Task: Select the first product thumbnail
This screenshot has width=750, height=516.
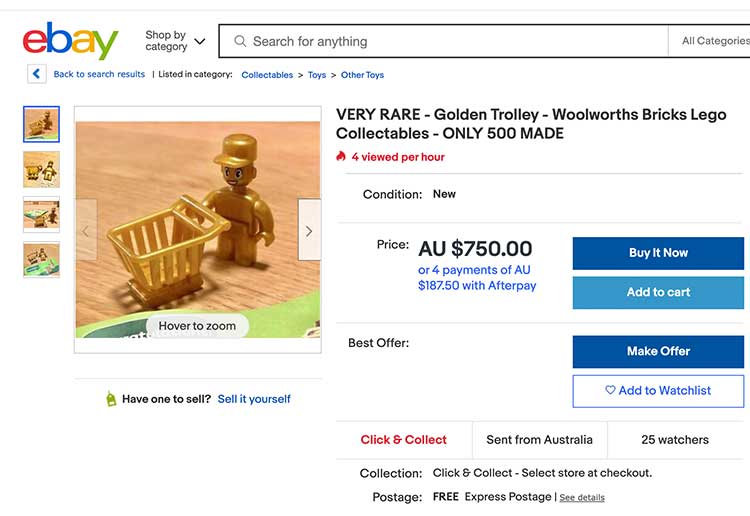Action: (x=41, y=124)
